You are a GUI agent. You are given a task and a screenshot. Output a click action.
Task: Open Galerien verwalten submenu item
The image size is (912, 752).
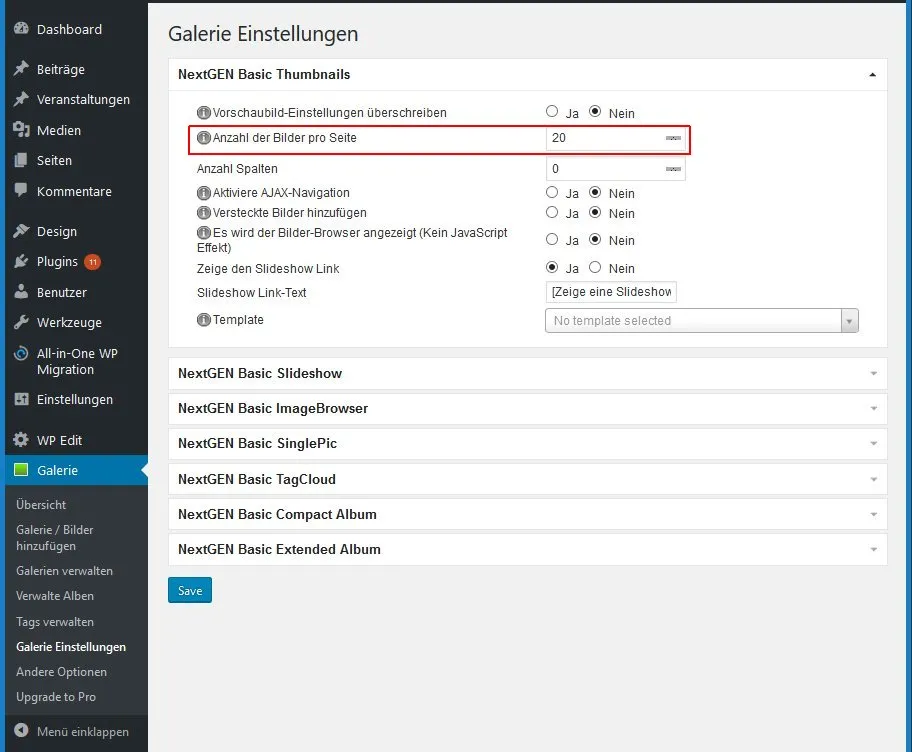(x=65, y=571)
